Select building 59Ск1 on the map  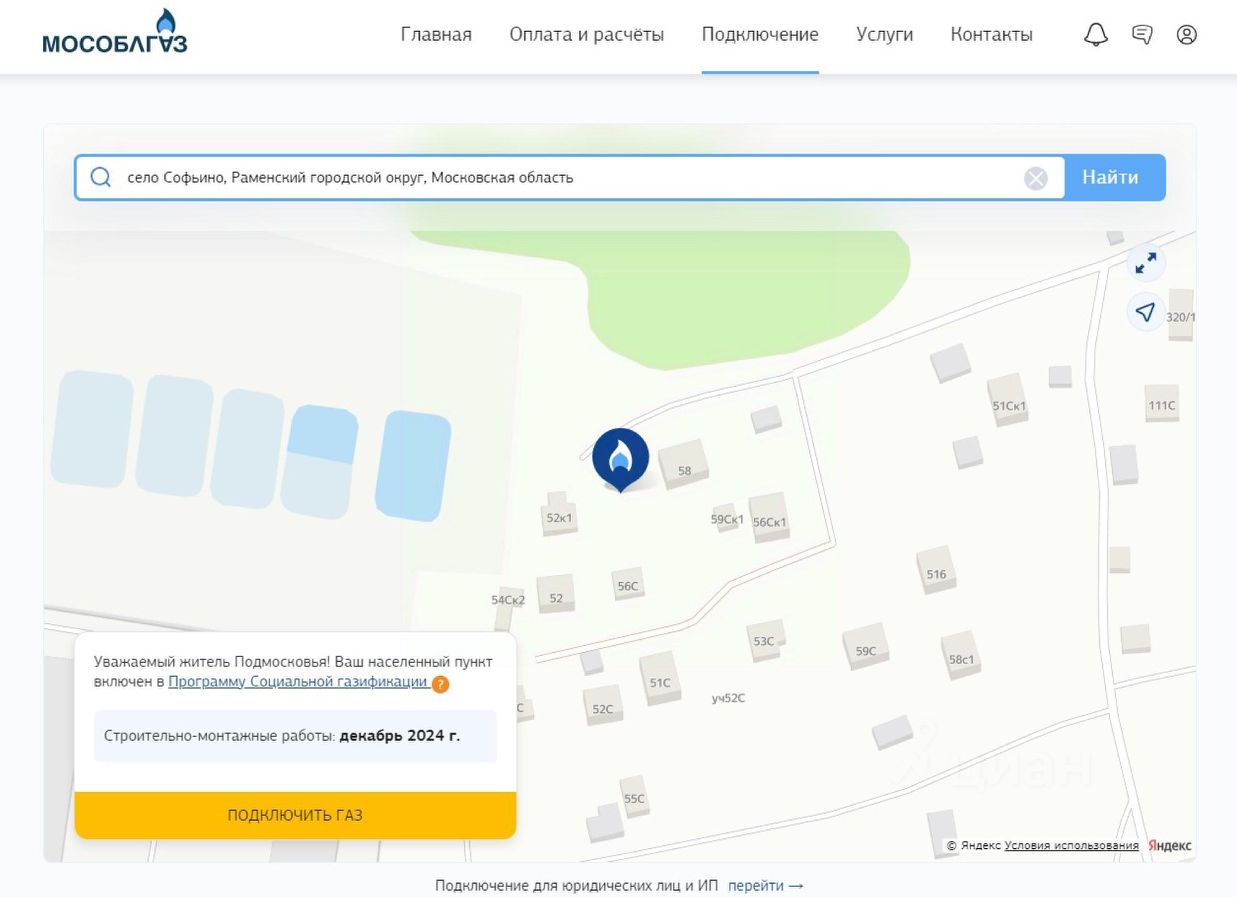pyautogui.click(x=727, y=518)
